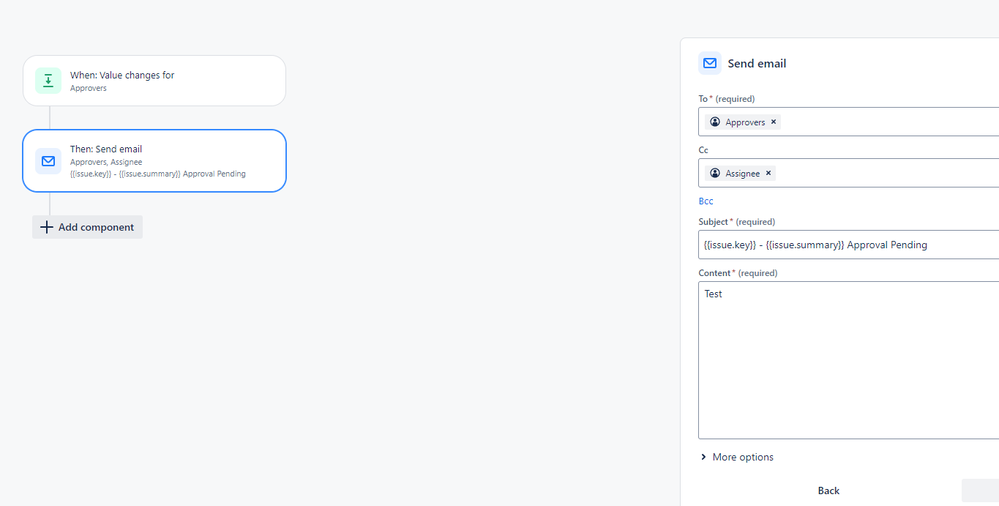Click the Approvers user chip icon
The height and width of the screenshot is (506, 999).
[x=715, y=122]
